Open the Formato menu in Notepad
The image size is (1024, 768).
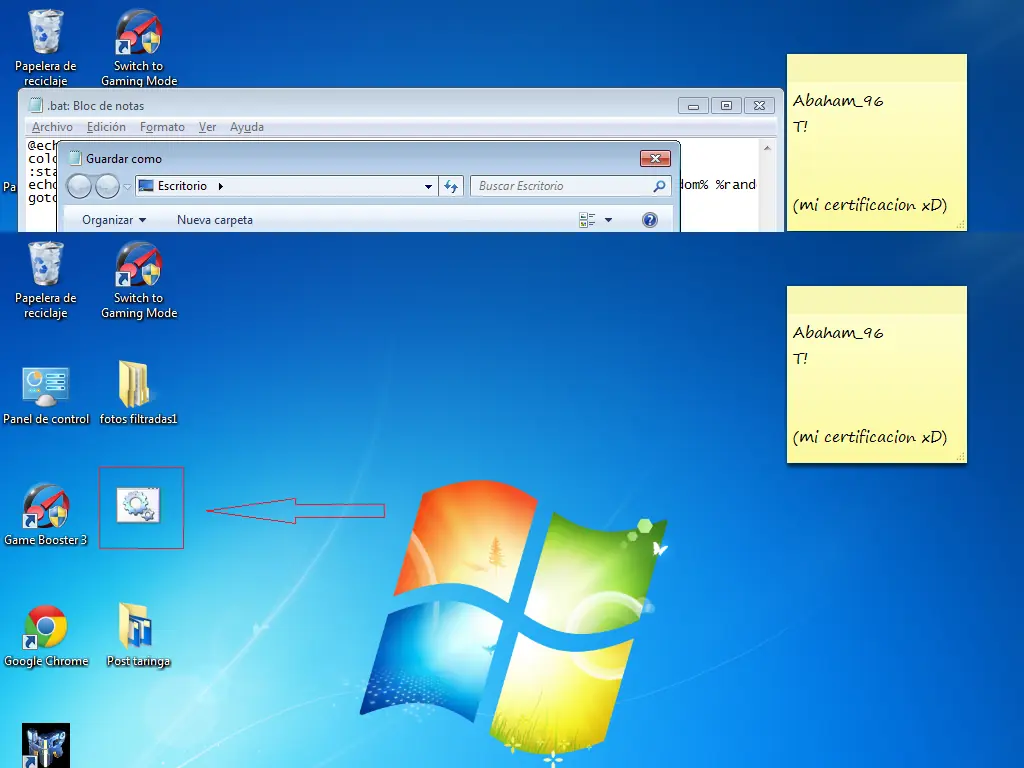[x=162, y=127]
